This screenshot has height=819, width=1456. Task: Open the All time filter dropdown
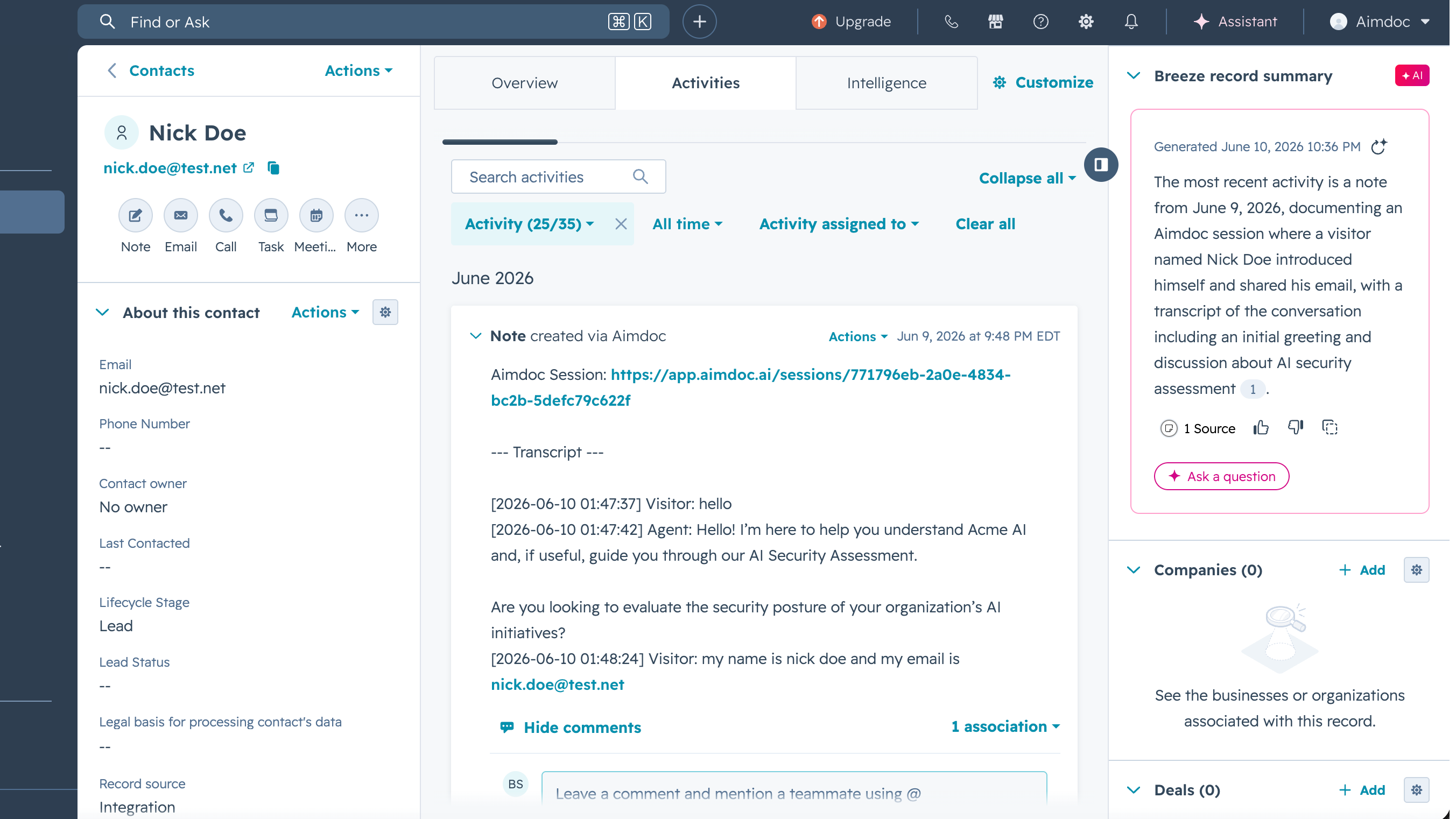687,224
